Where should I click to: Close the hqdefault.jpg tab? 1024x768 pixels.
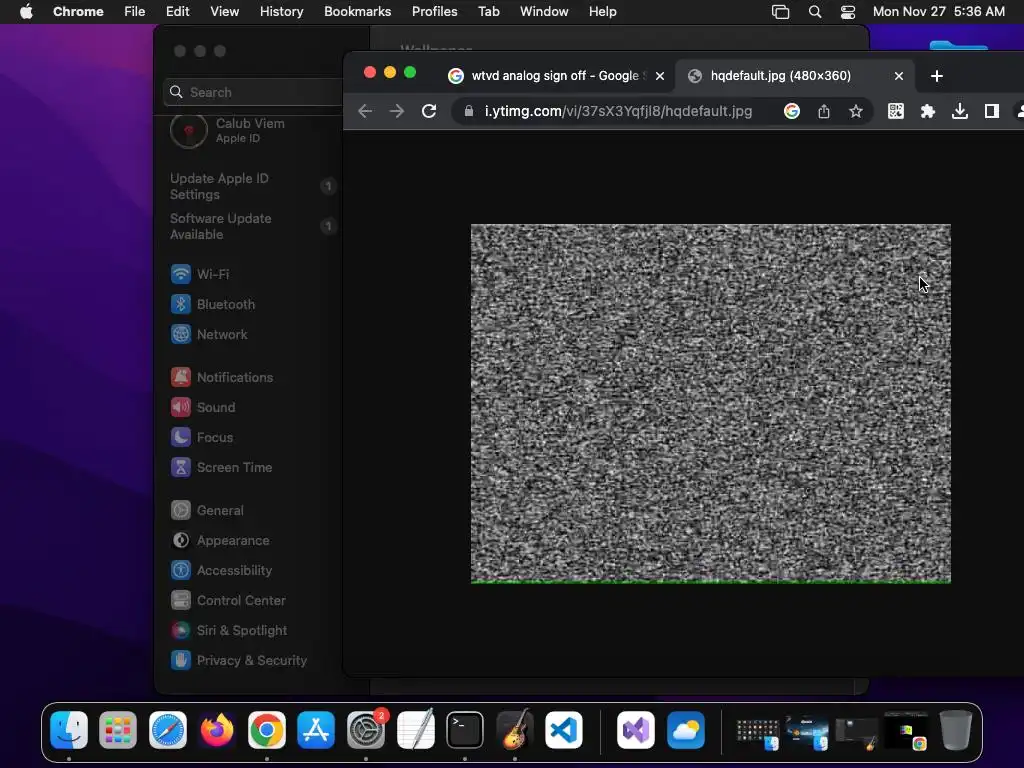click(899, 76)
